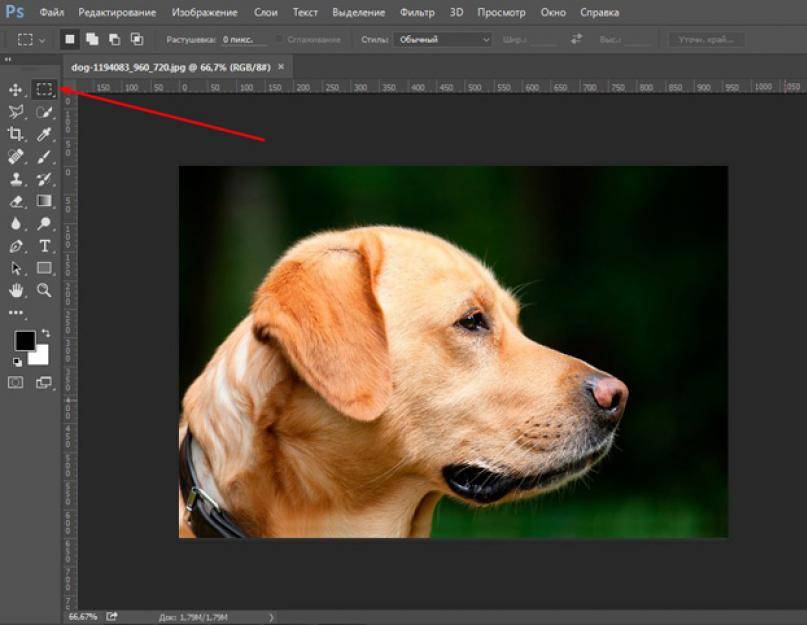This screenshot has width=807, height=625.
Task: Open the 3D menu
Action: click(457, 12)
